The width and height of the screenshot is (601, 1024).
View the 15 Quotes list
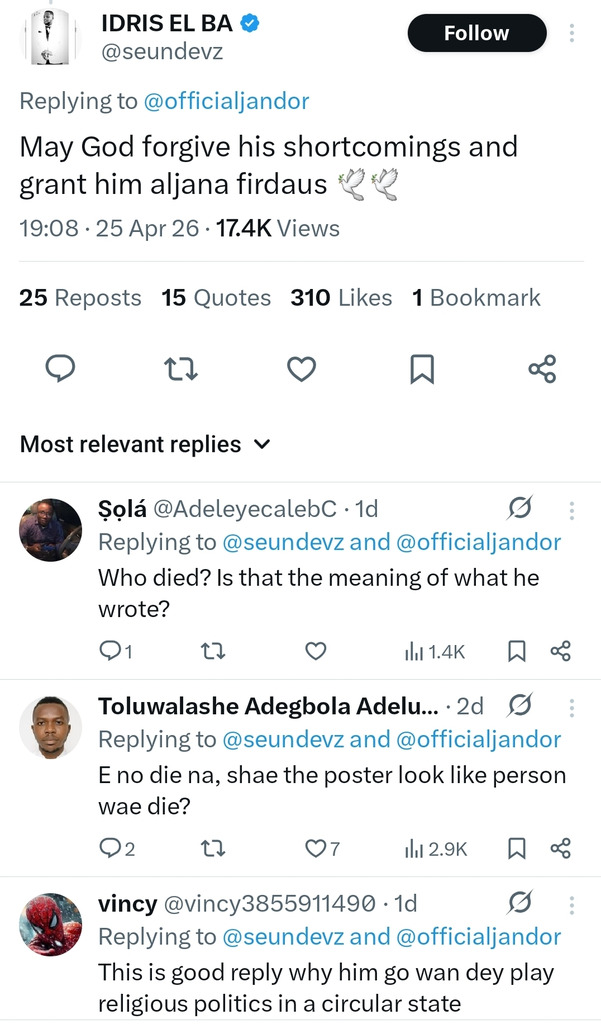pyautogui.click(x=216, y=298)
